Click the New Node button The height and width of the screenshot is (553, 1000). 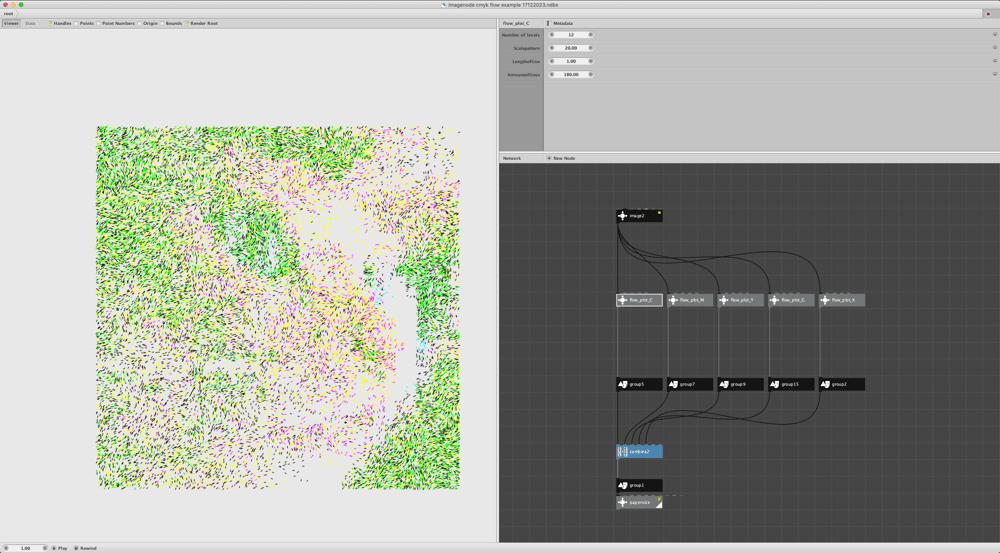click(x=561, y=158)
